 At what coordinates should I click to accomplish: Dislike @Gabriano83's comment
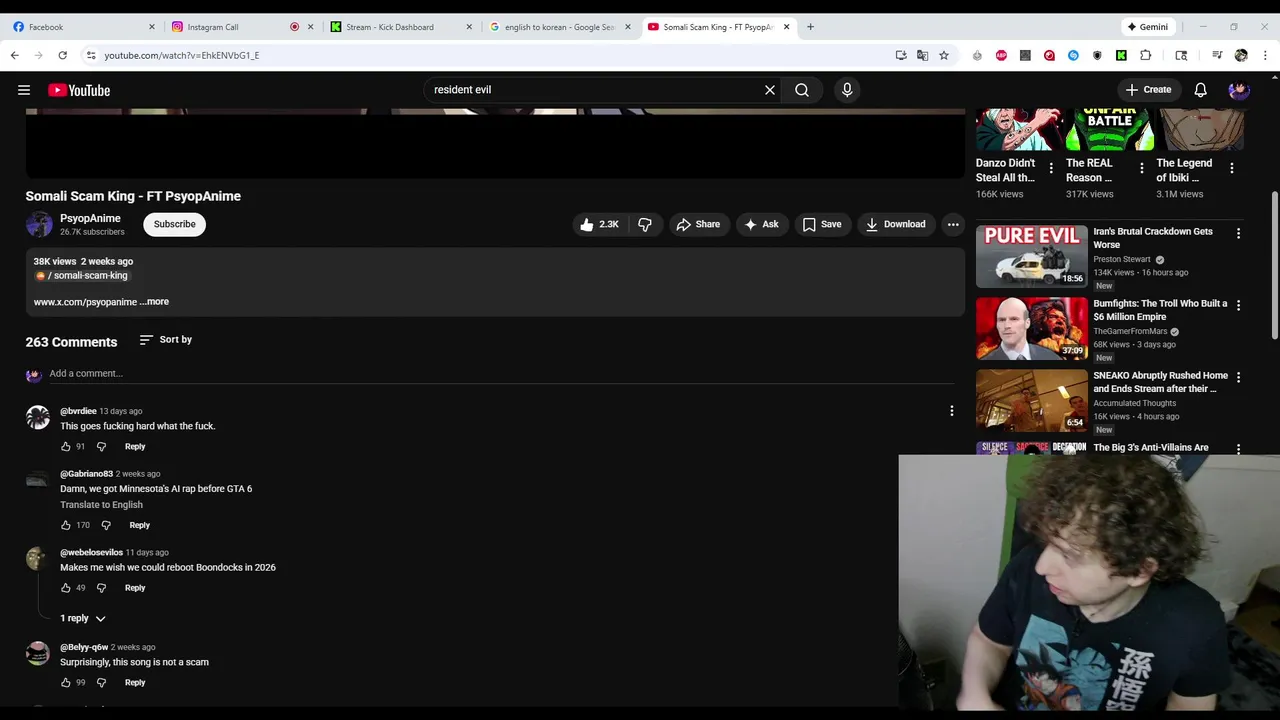(x=106, y=525)
